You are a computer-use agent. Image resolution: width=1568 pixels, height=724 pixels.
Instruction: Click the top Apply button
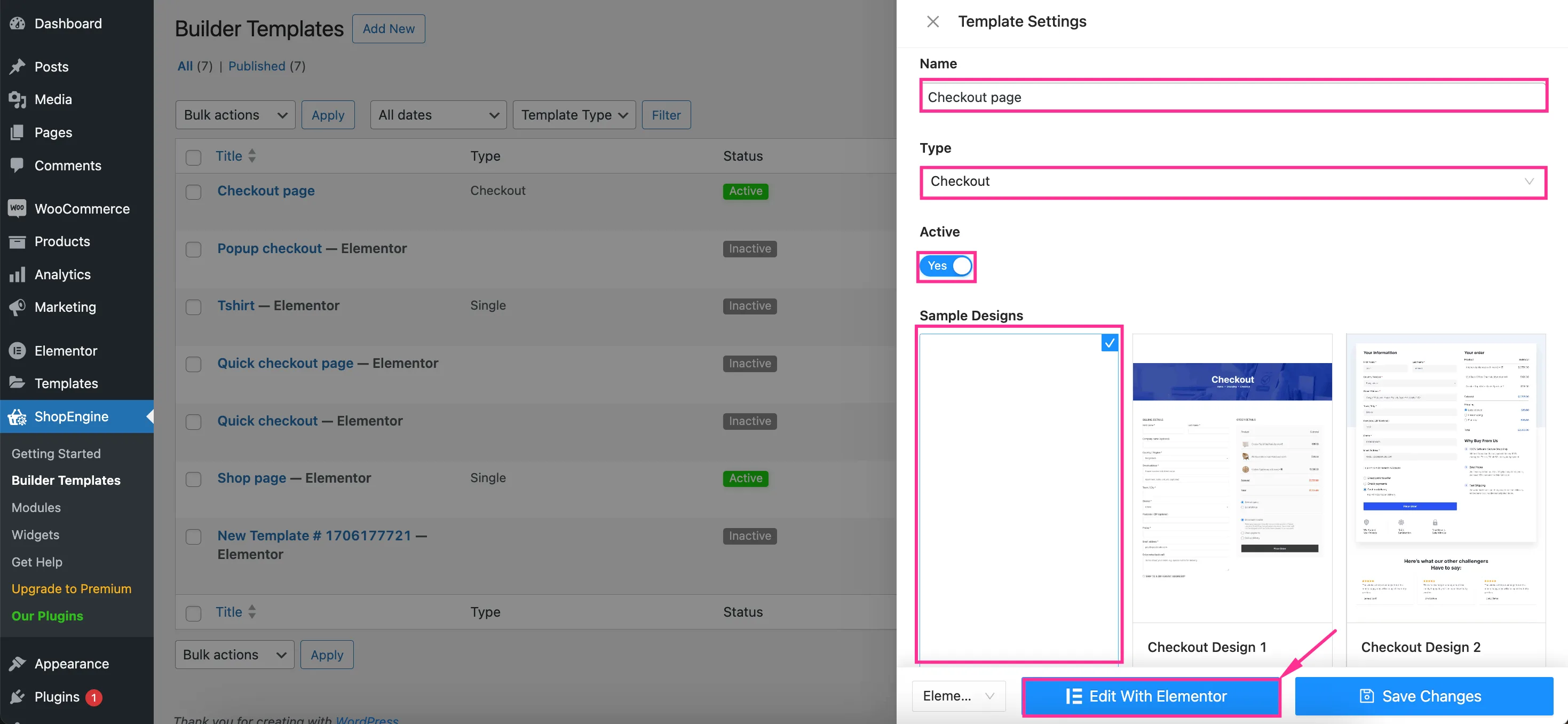(328, 114)
